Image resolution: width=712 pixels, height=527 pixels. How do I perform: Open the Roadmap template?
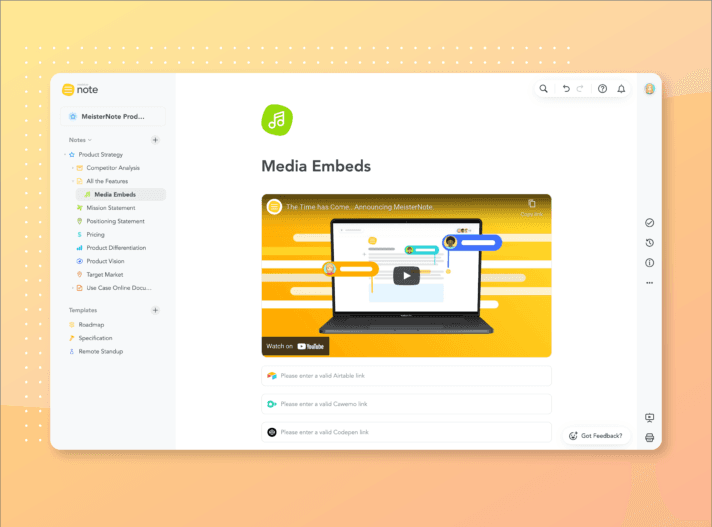[91, 325]
